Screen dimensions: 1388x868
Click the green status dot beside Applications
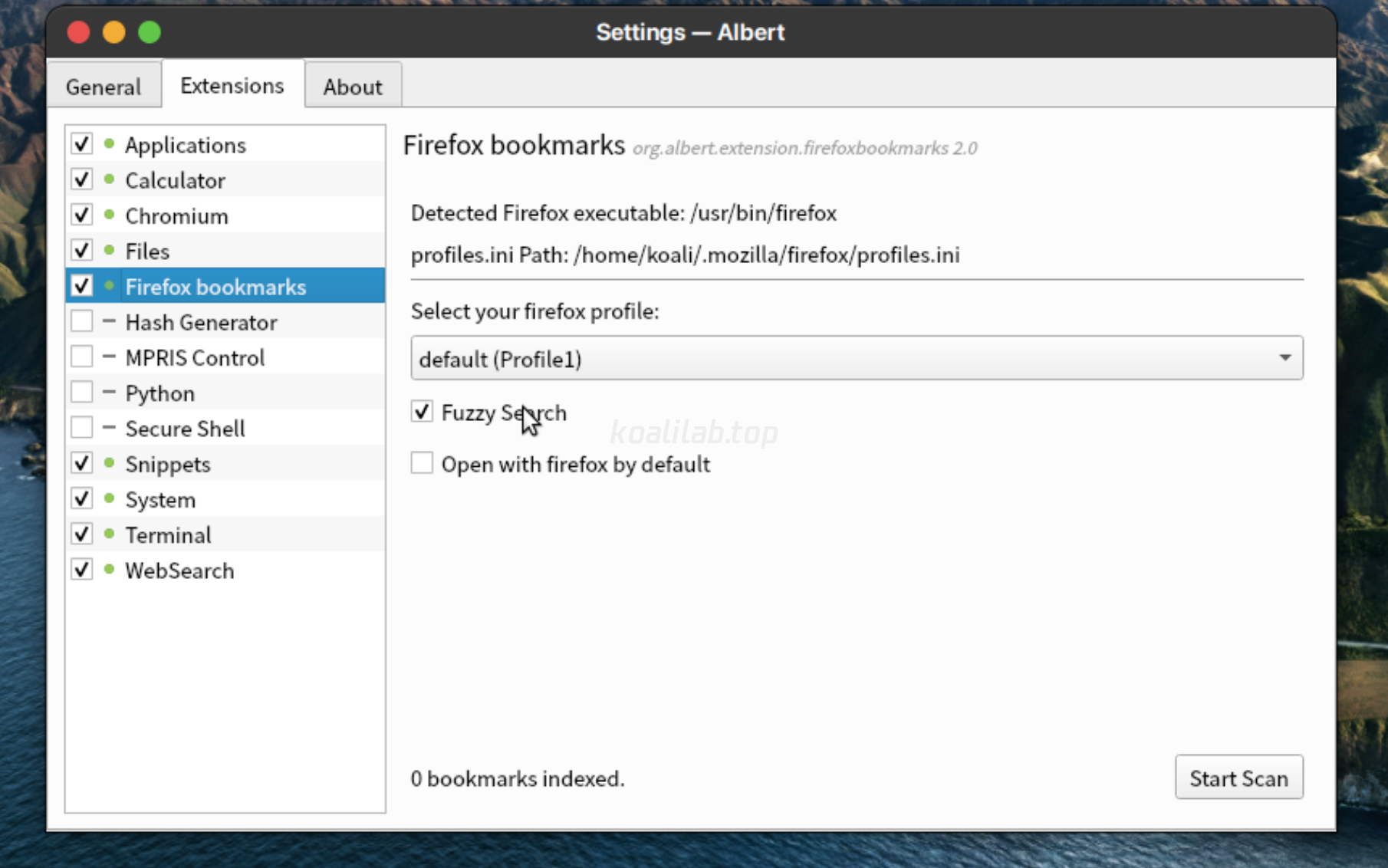[109, 143]
